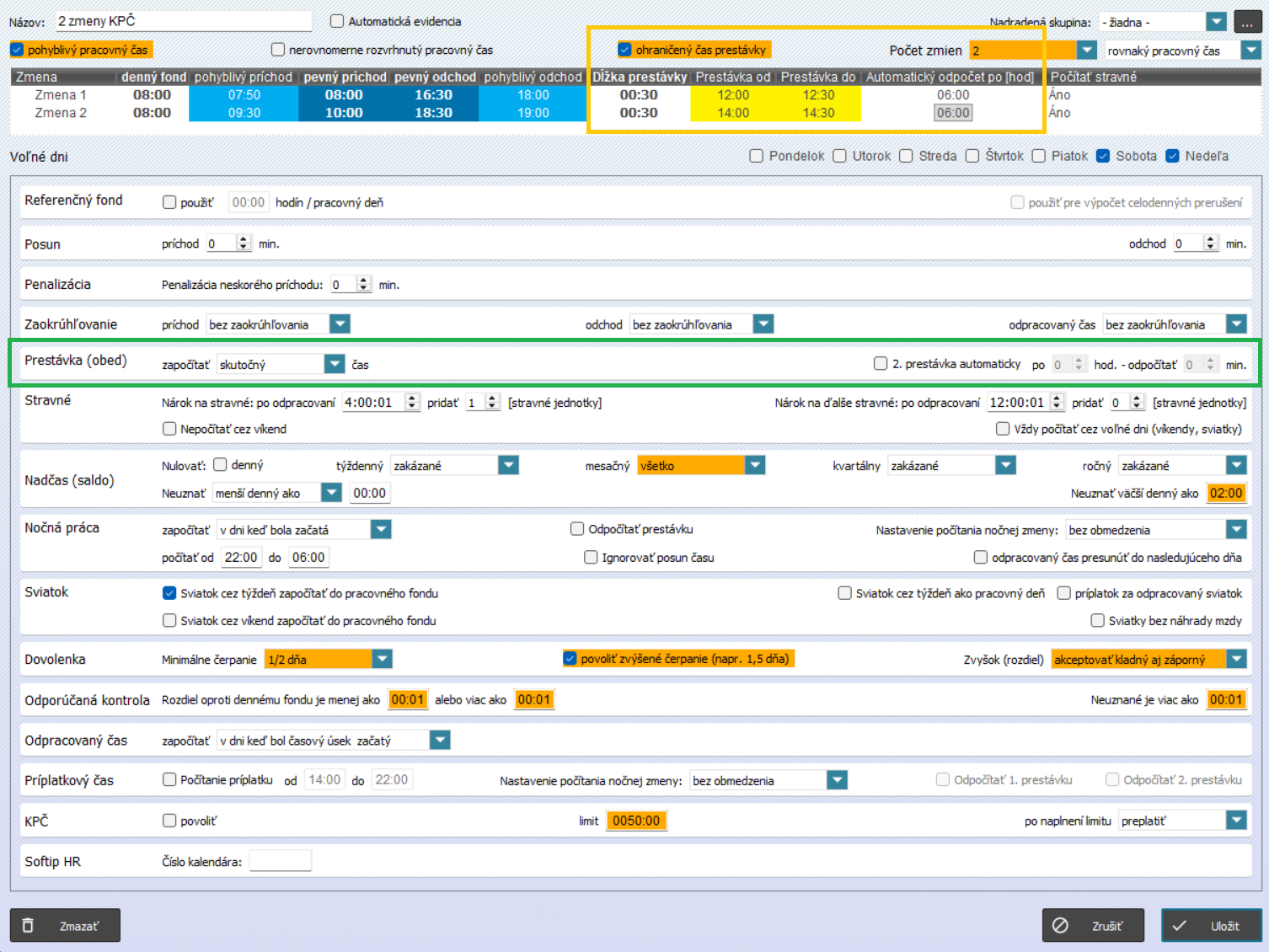Click the trash icon on Zmazať button
Viewport: 1269px width, 952px height.
[28, 925]
